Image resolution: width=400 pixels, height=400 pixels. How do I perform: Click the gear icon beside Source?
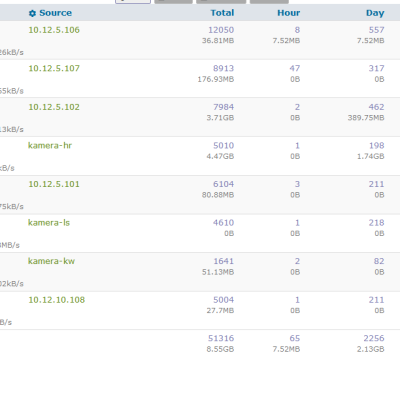pyautogui.click(x=32, y=13)
